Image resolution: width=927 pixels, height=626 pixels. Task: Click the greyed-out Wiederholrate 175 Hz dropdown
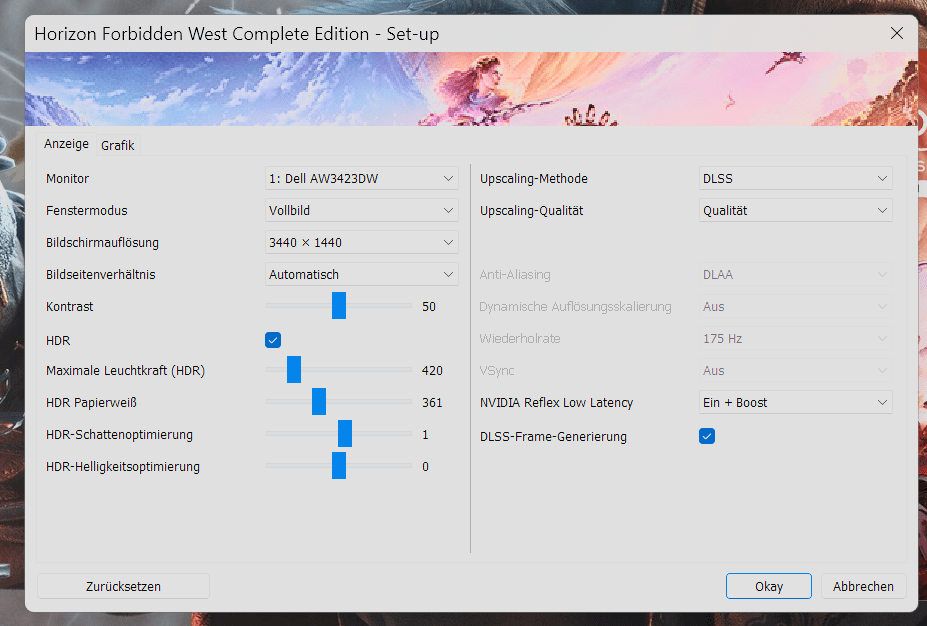[x=795, y=339]
